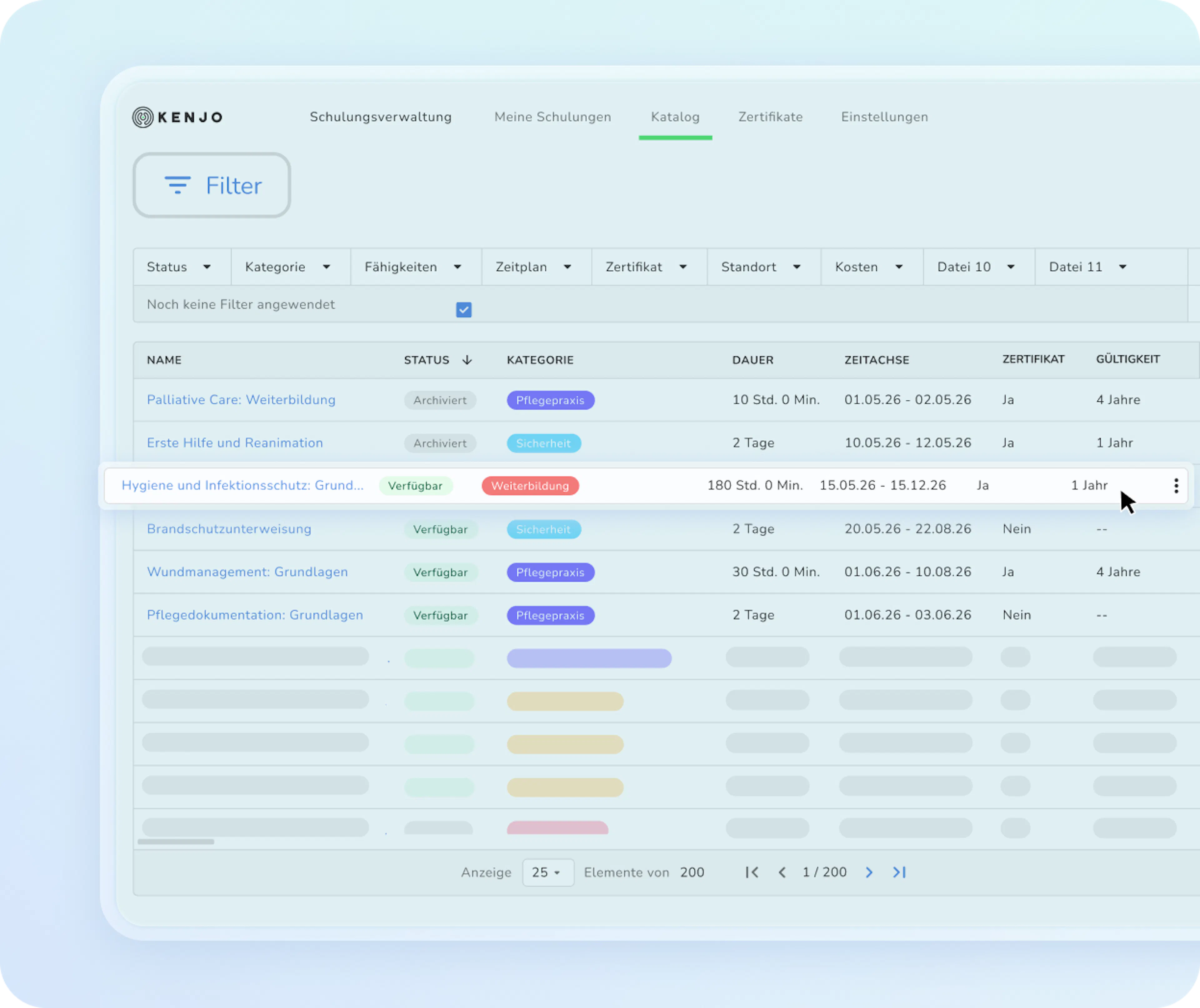1200x1008 pixels.
Task: Jump to the last page
Action: pyautogui.click(x=899, y=872)
